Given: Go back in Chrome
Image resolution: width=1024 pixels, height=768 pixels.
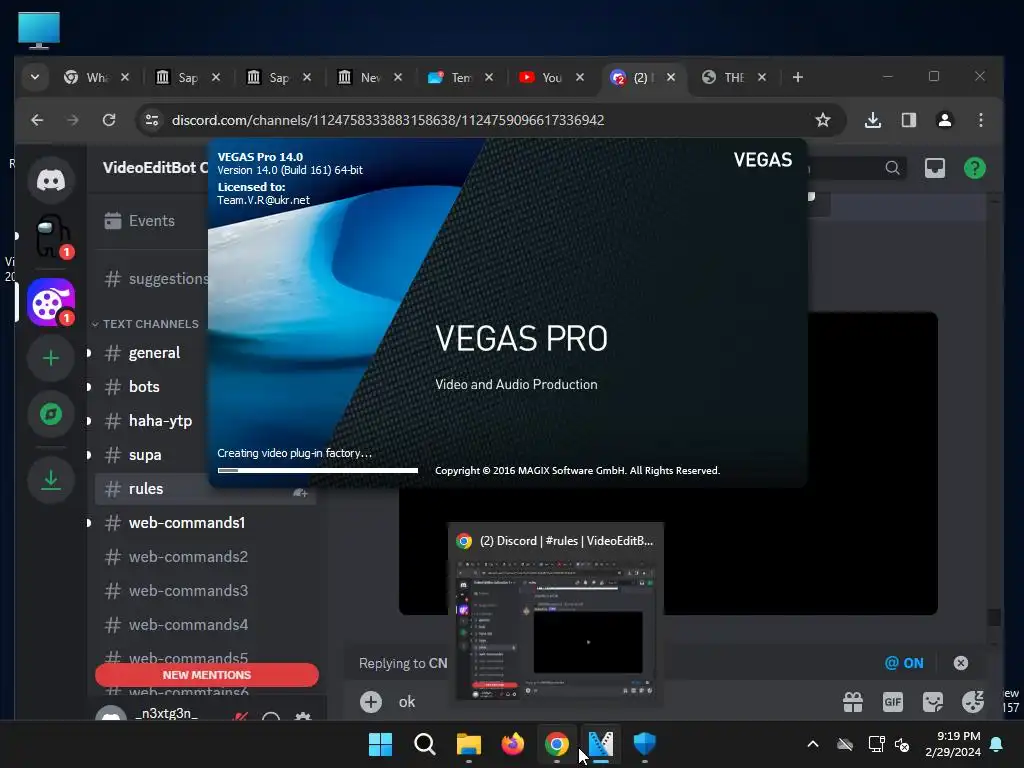Looking at the screenshot, I should [x=37, y=120].
